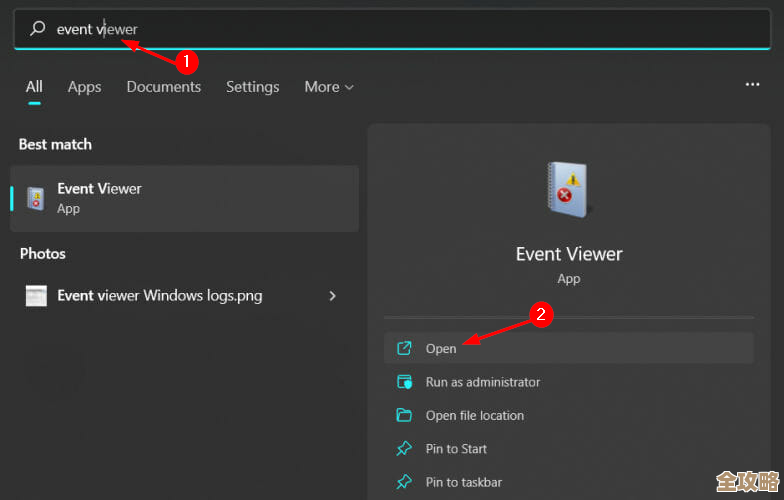Click the large Event Viewer icon in preview pane
Viewport: 784px width, 500px height.
568,190
